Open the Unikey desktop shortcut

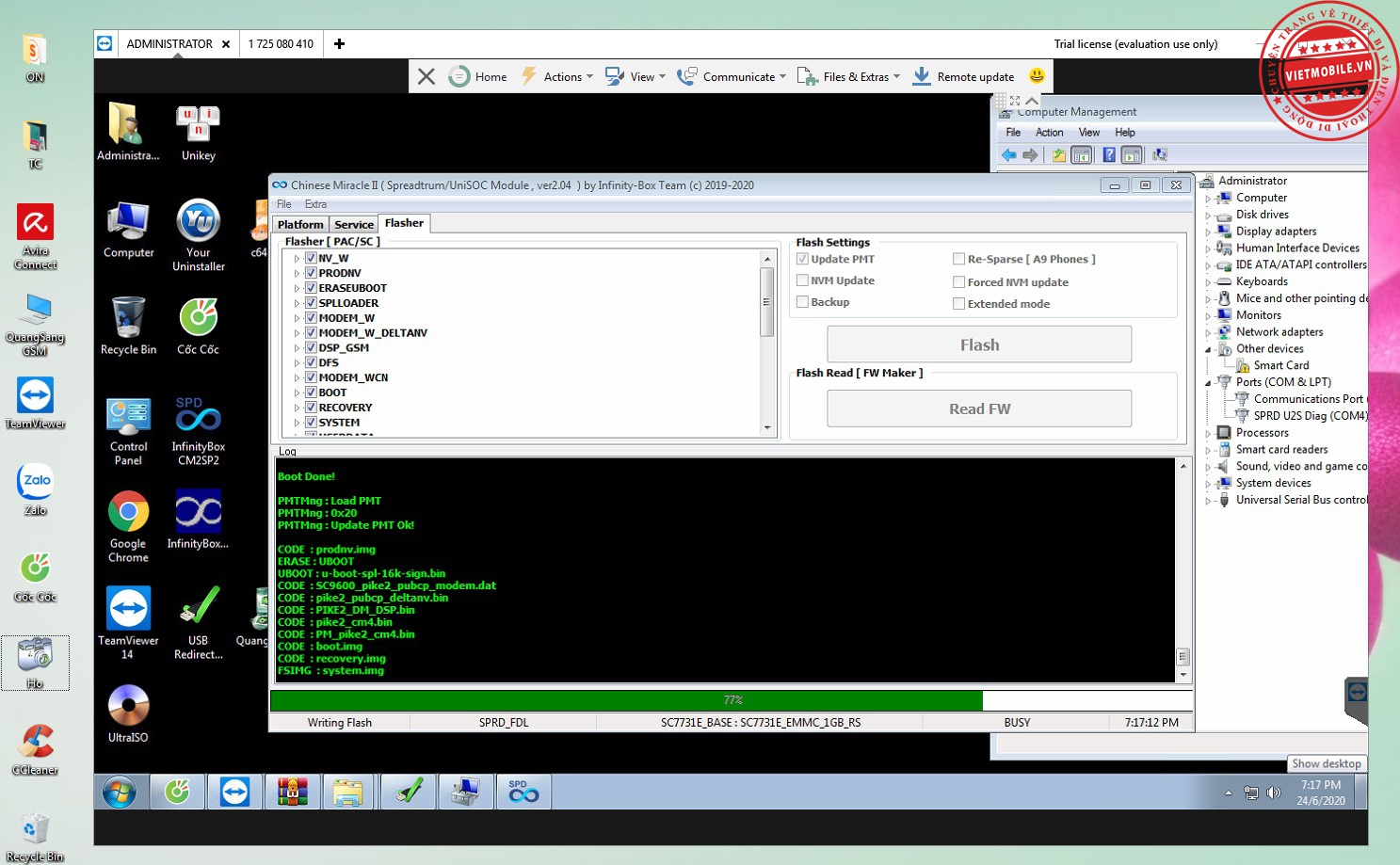(x=198, y=134)
